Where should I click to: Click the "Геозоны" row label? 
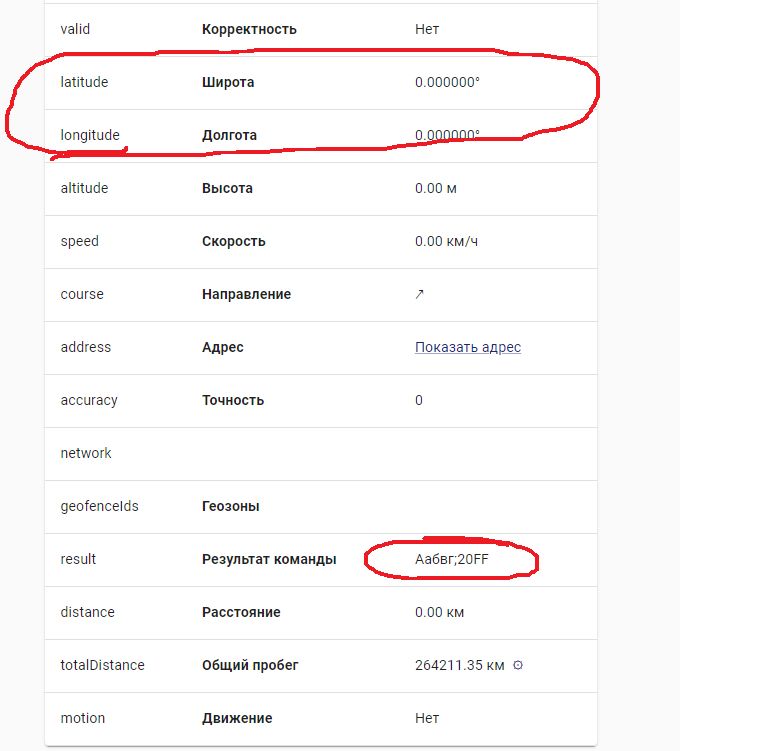[x=231, y=506]
